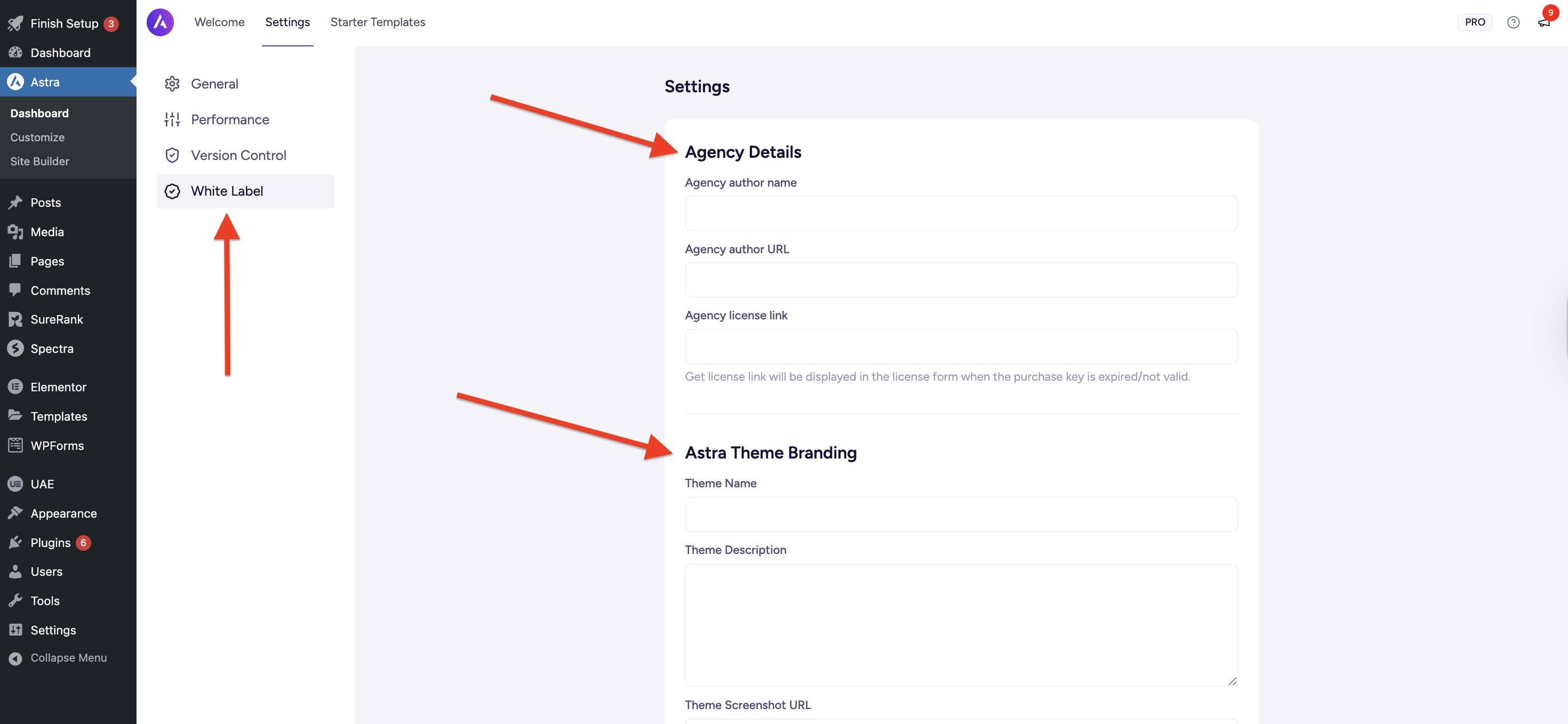1568x724 pixels.
Task: Open the Starter Templates tab
Action: coord(378,22)
